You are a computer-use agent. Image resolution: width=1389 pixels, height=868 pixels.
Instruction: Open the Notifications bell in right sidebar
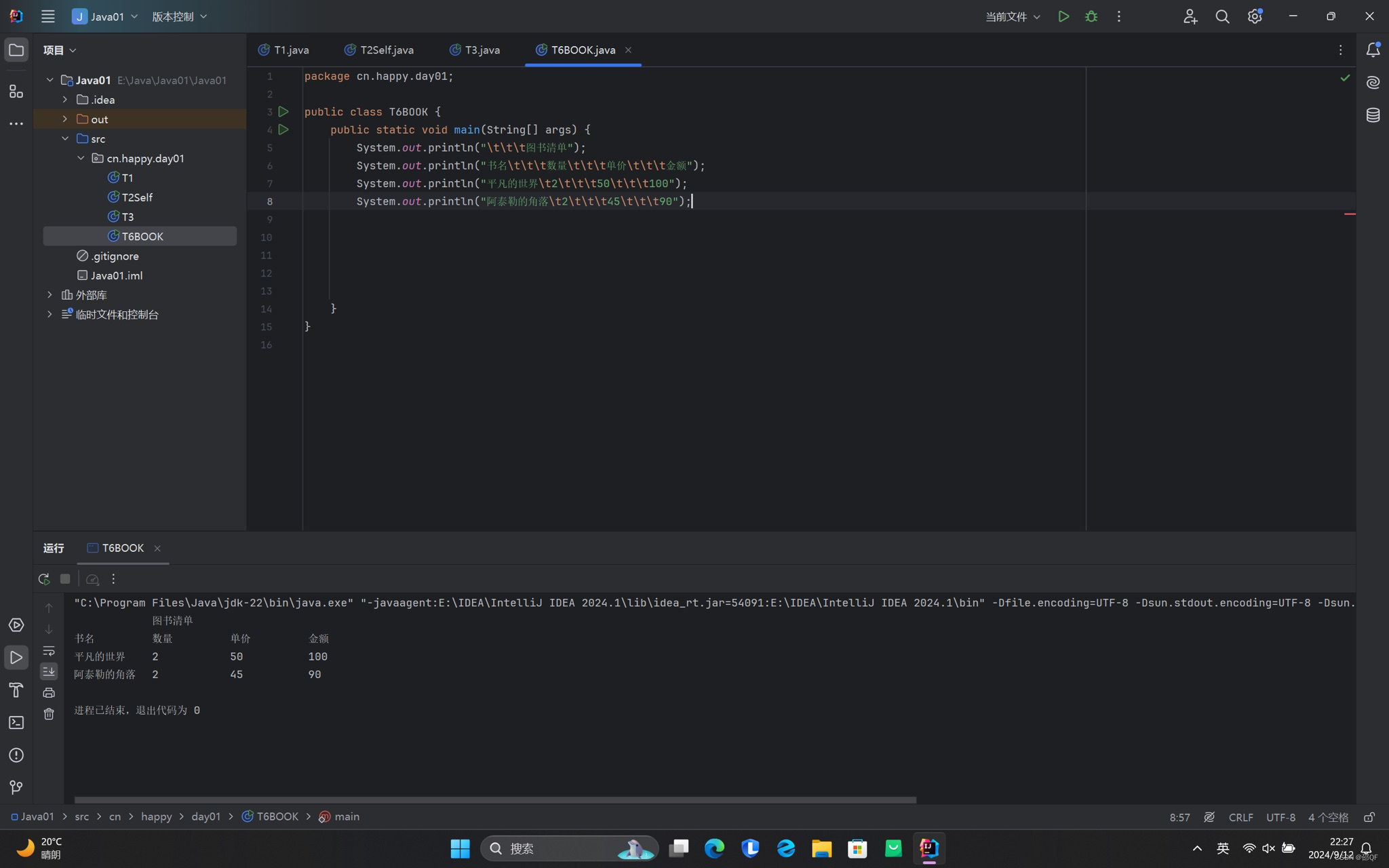1373,50
